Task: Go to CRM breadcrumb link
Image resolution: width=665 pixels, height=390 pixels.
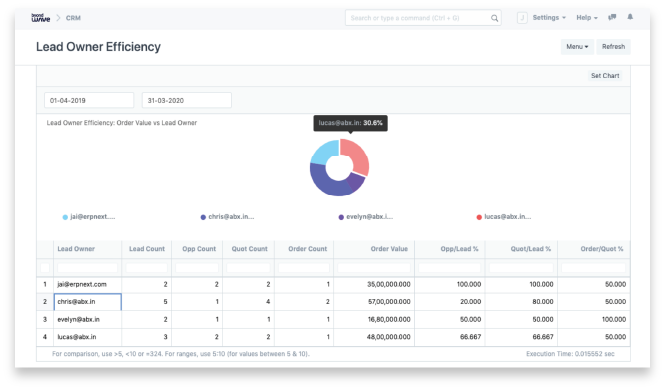Action: pyautogui.click(x=73, y=18)
